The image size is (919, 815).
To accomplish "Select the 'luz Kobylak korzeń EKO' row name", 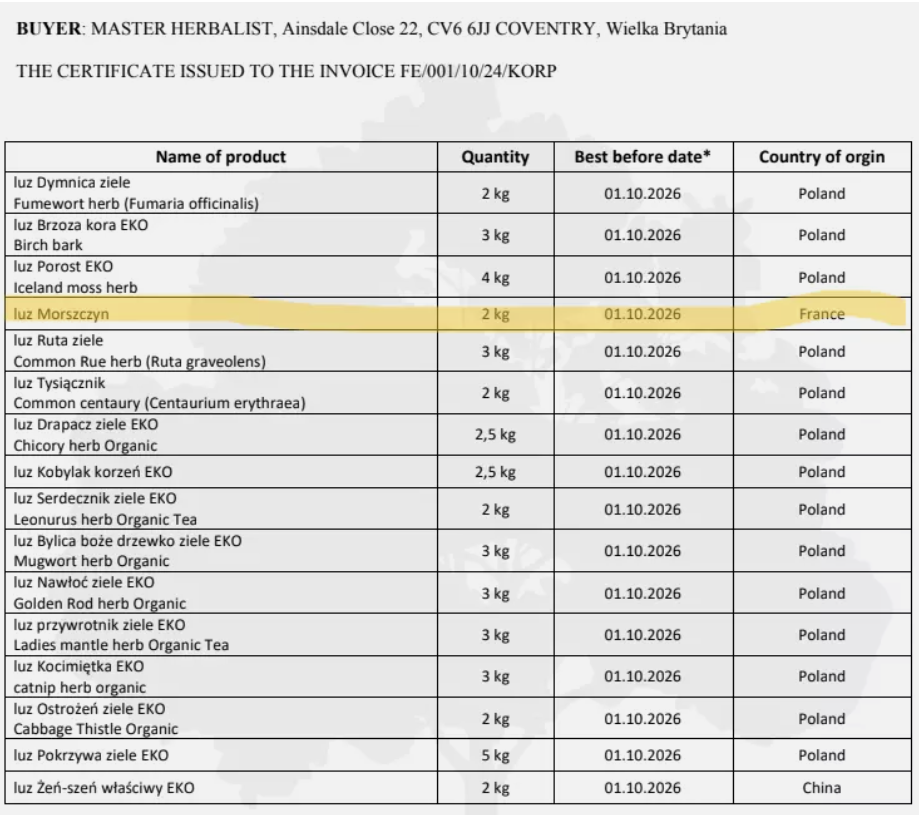I will pyautogui.click(x=96, y=470).
